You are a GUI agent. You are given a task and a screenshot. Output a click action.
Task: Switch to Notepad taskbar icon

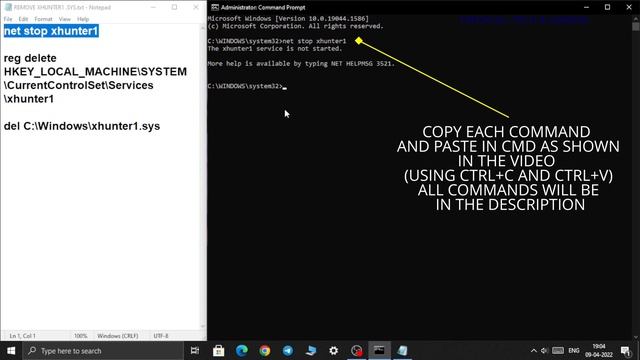(x=402, y=351)
